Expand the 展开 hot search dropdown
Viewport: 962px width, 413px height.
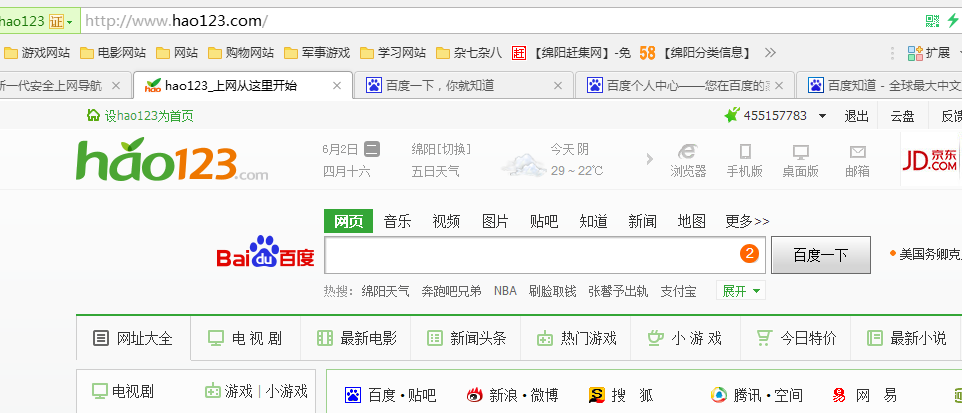[741, 291]
